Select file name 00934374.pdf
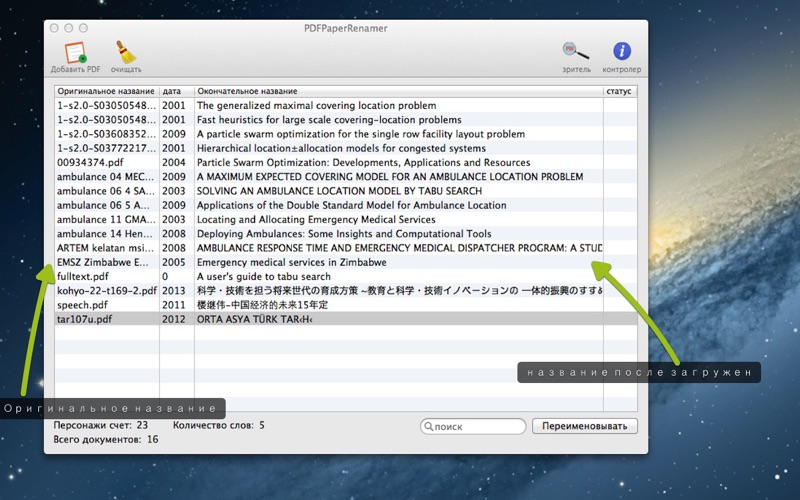 click(x=90, y=163)
